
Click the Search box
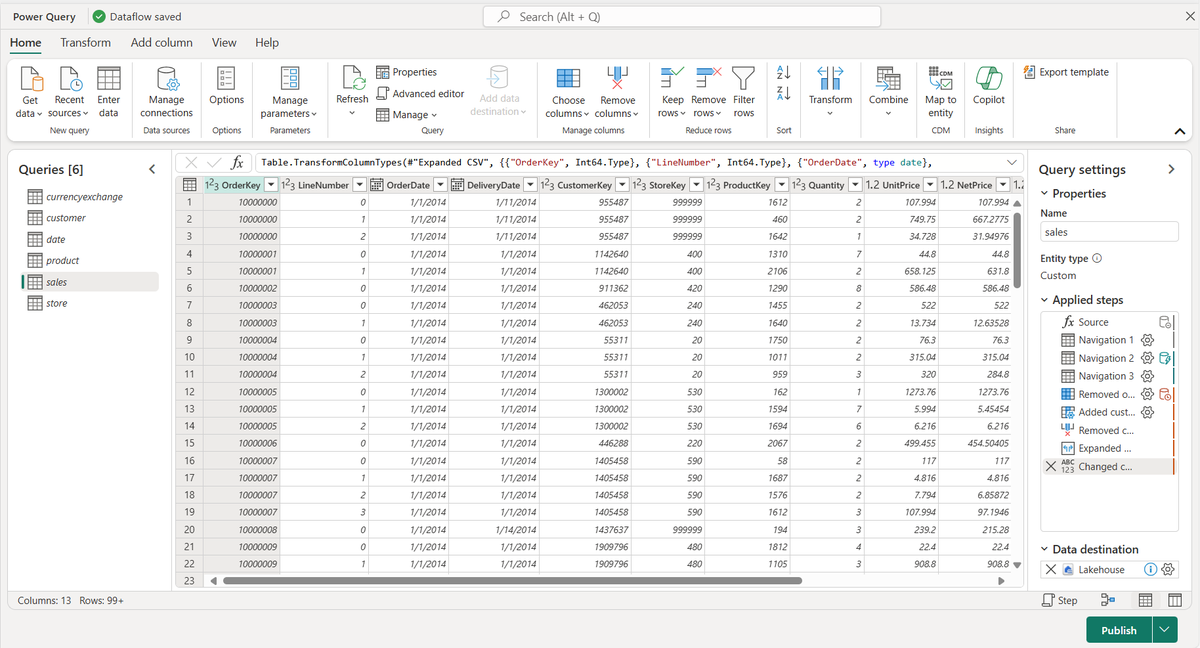pos(682,17)
